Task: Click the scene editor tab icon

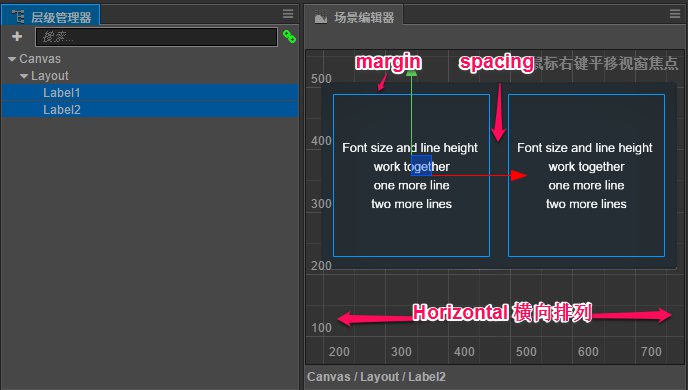Action: [x=321, y=18]
